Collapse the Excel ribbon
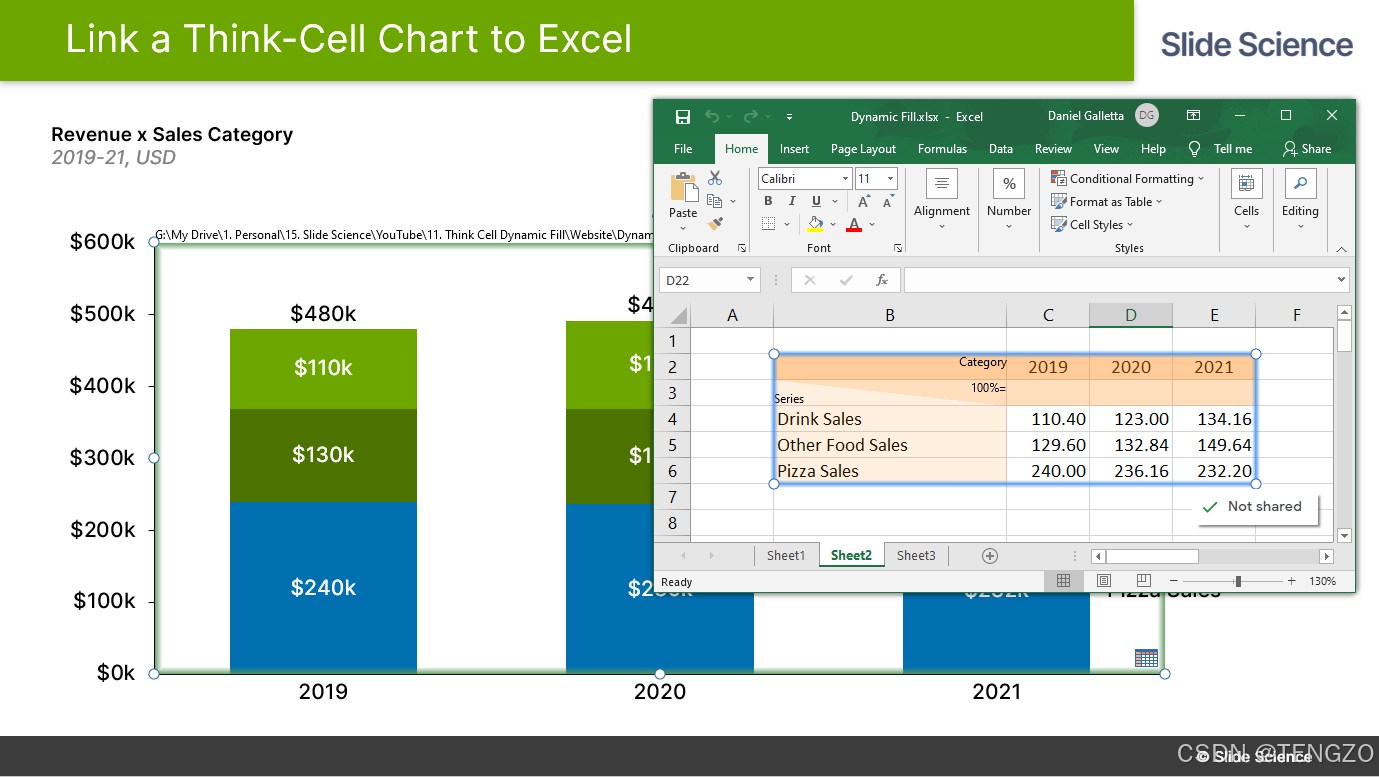Image resolution: width=1379 pixels, height=777 pixels. (x=1342, y=249)
